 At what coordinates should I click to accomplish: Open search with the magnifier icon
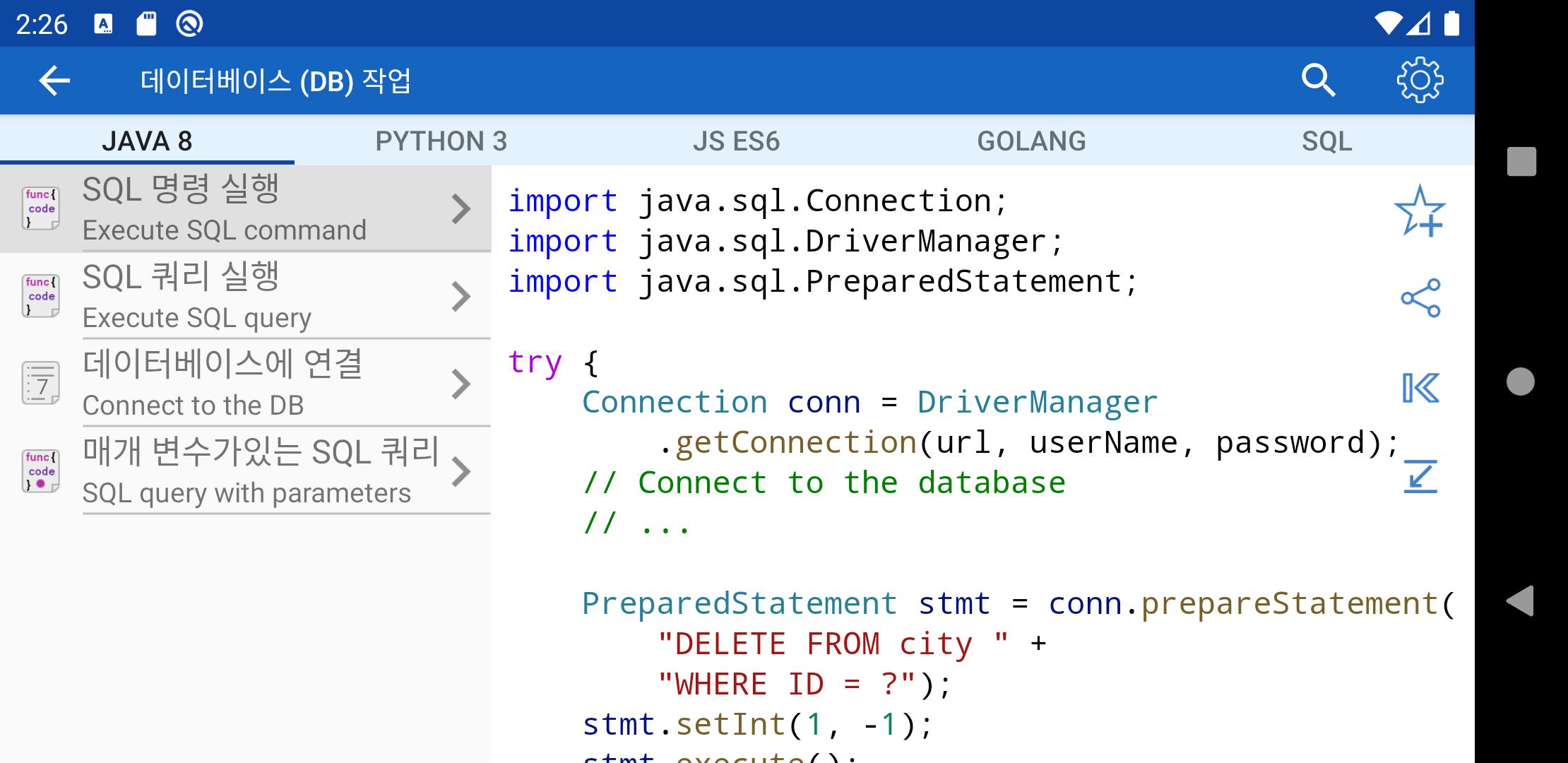pos(1318,81)
